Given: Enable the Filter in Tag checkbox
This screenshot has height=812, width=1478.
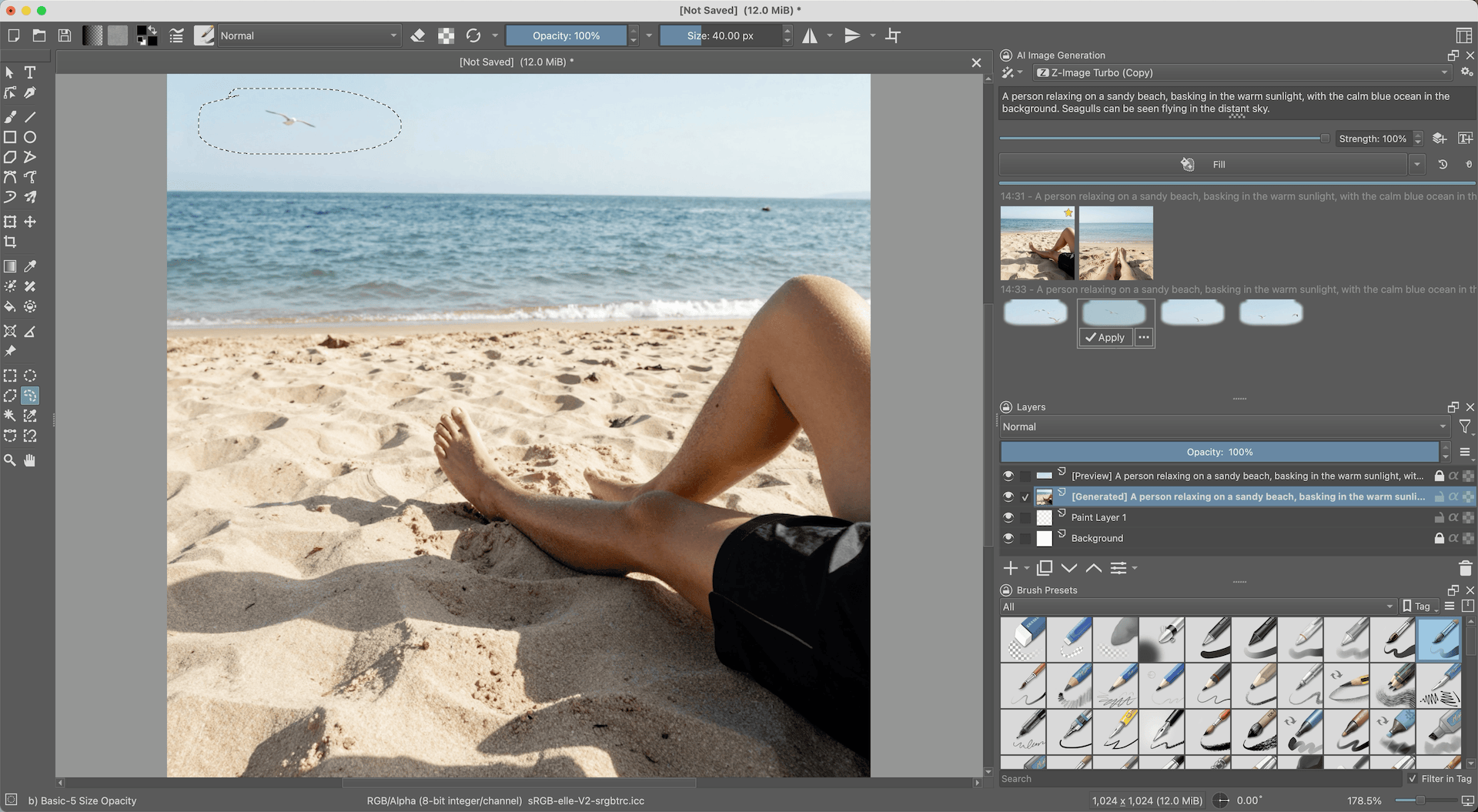Looking at the screenshot, I should point(1413,779).
